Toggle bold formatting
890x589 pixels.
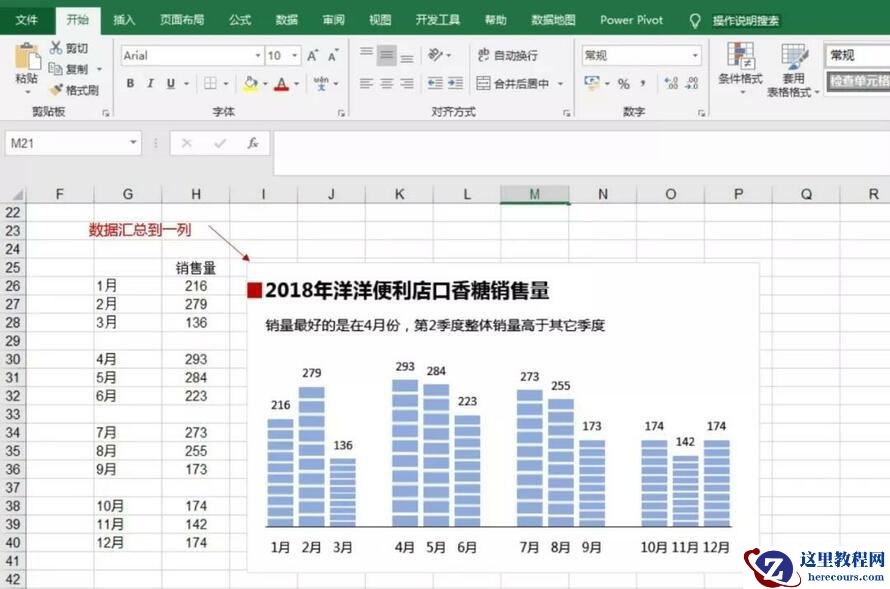(x=130, y=84)
